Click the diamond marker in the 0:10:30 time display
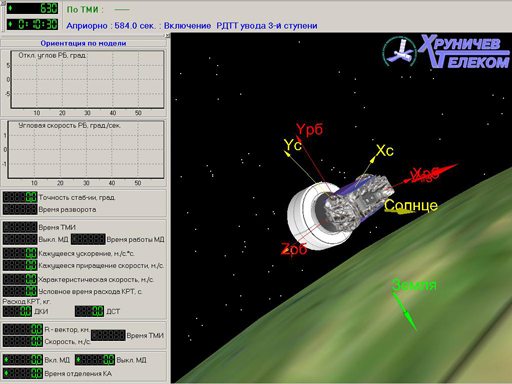 pyautogui.click(x=10, y=24)
